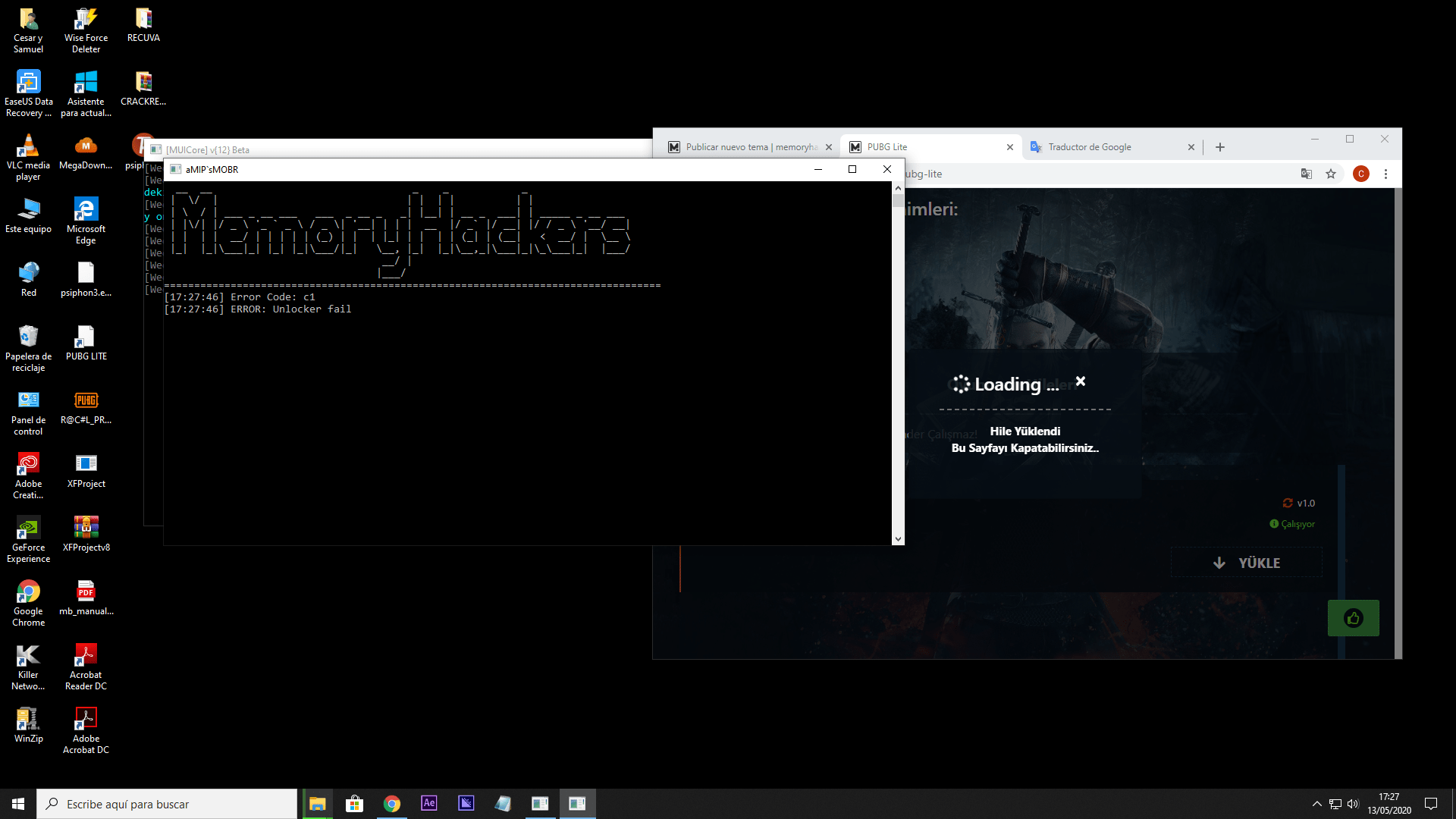
Task: Click the console scrollbar up arrow
Action: 898,187
